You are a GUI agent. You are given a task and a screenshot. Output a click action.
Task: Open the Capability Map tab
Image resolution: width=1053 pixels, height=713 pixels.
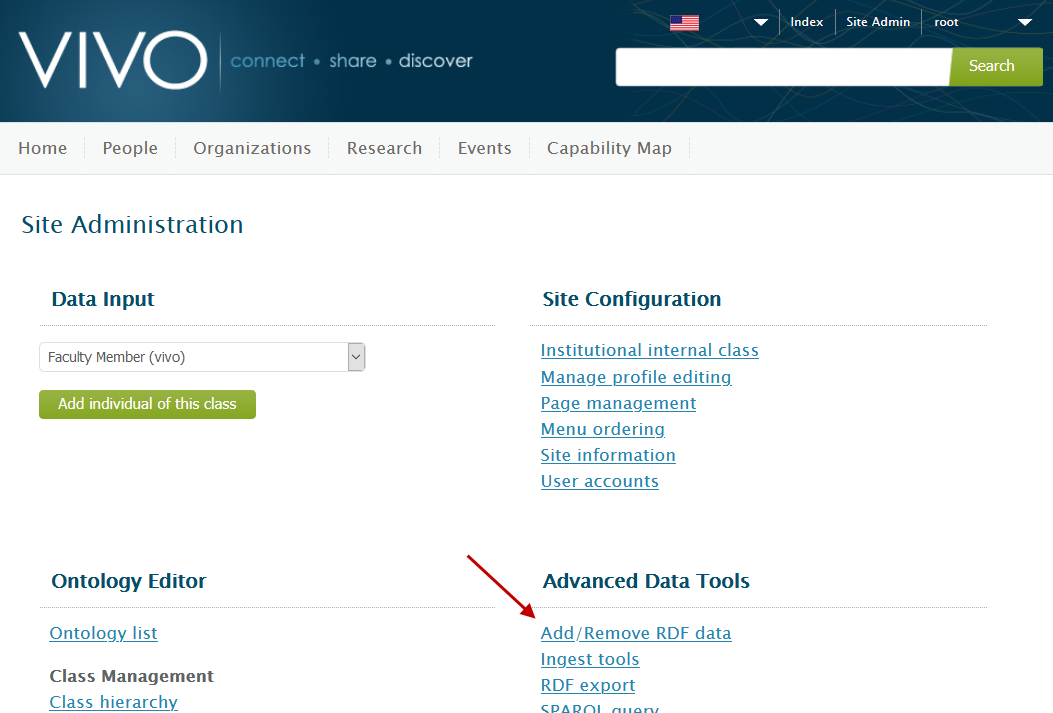click(609, 148)
